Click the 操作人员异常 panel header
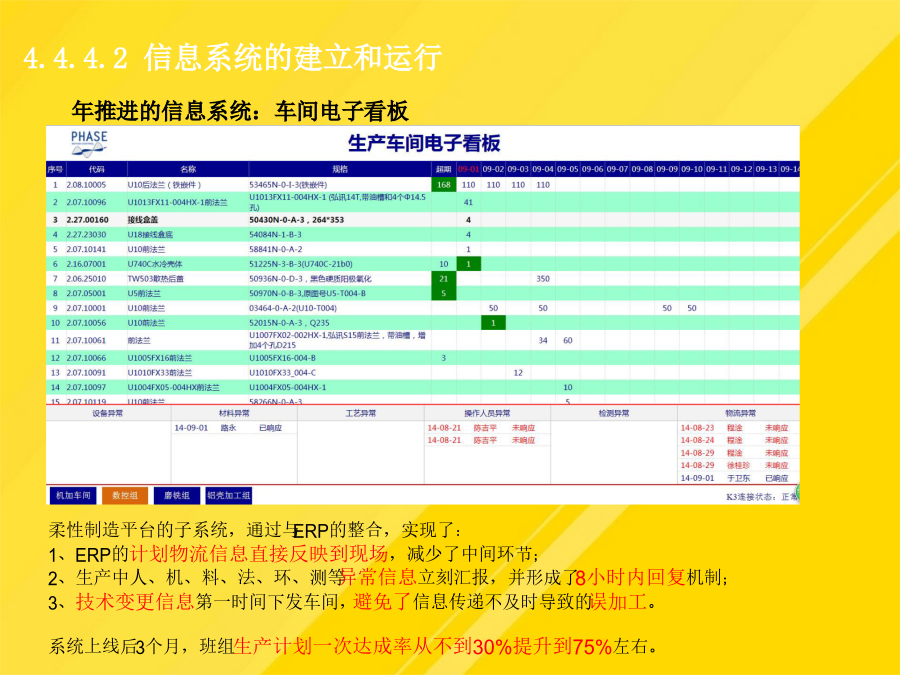Viewport: 900px width, 675px height. [x=487, y=413]
